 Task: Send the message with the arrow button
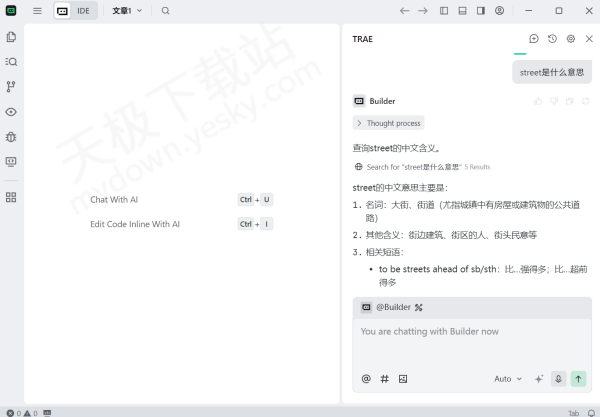click(x=579, y=379)
